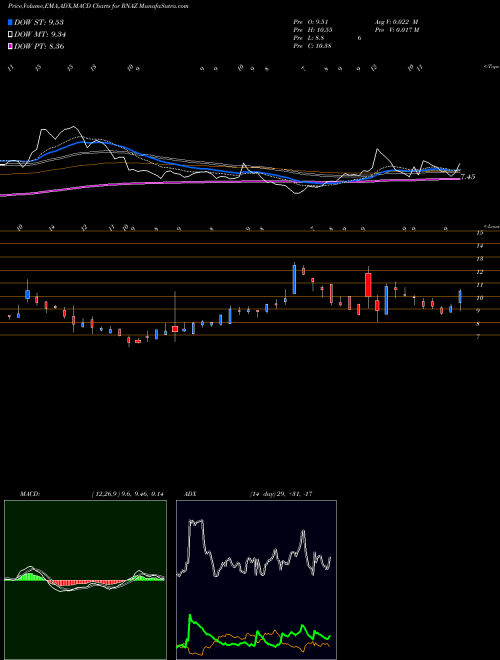The height and width of the screenshot is (660, 500).
Task: Click ADX parameters '(14 day) 29, +31, -17'
Action: pyautogui.click(x=281, y=494)
